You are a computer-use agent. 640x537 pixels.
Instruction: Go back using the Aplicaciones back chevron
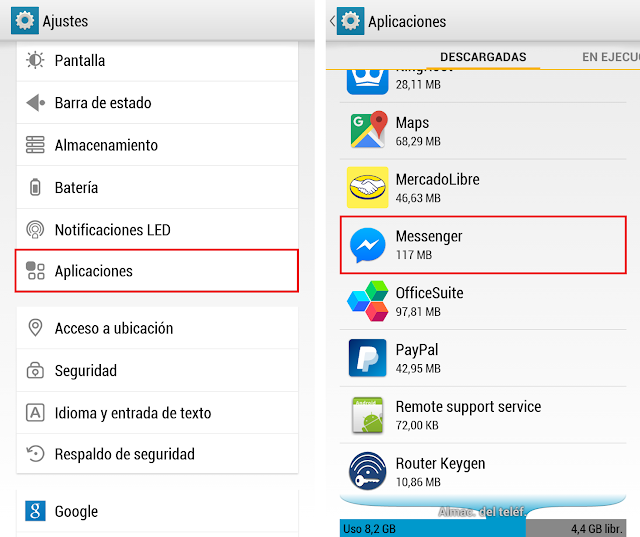332,21
